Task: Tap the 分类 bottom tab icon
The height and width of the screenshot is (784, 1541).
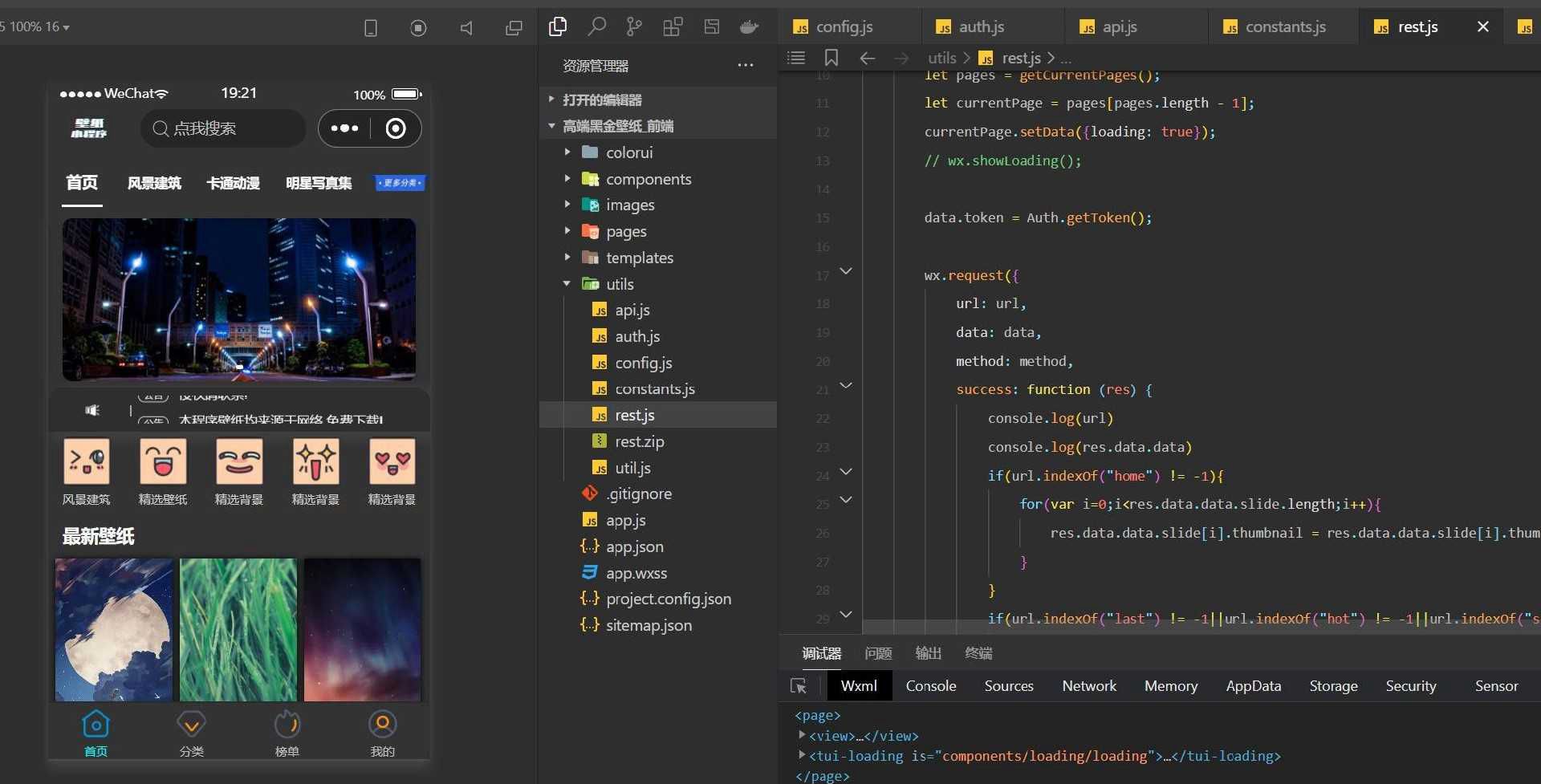Action: click(x=191, y=725)
